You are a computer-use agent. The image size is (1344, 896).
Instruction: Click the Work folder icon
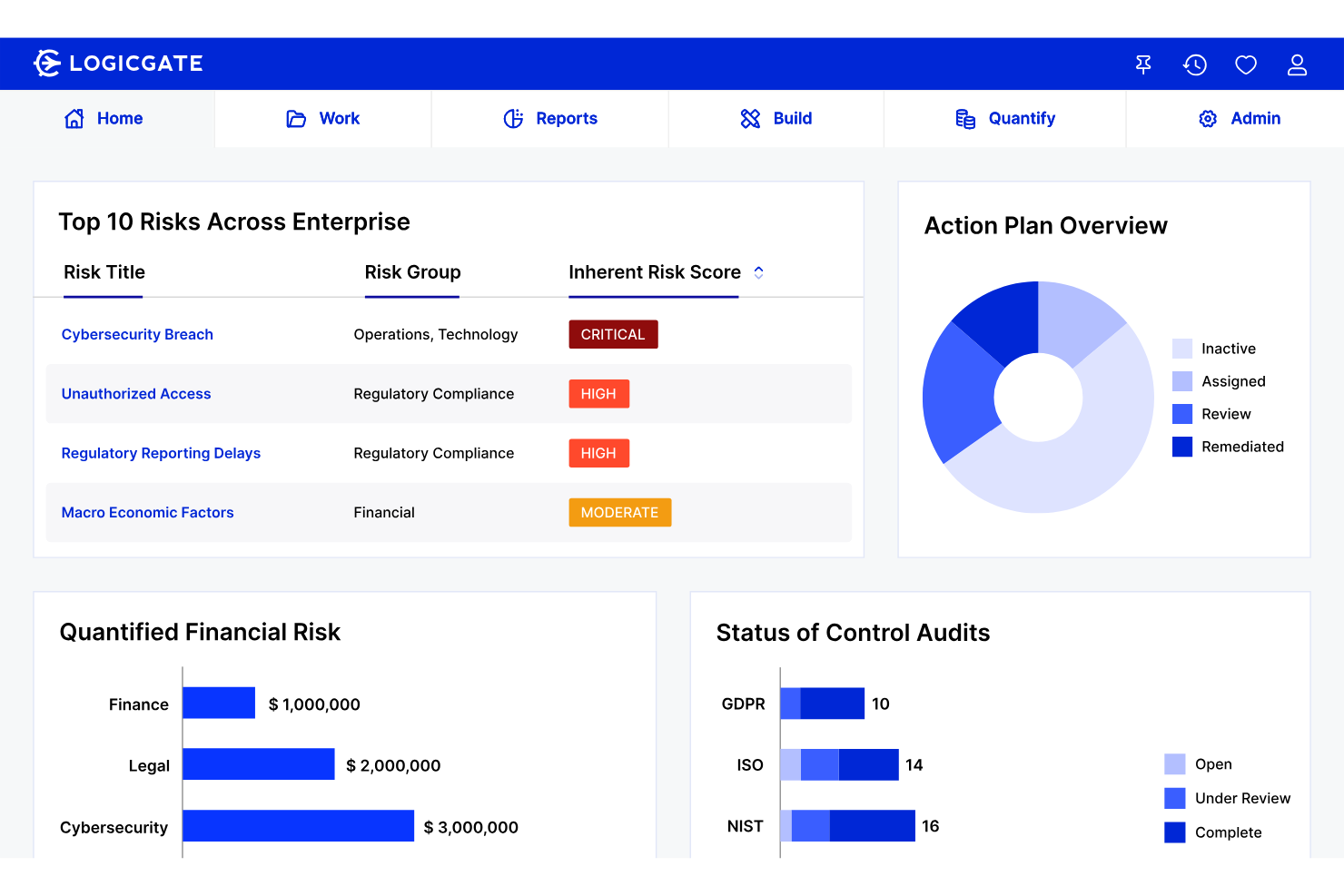(x=296, y=119)
